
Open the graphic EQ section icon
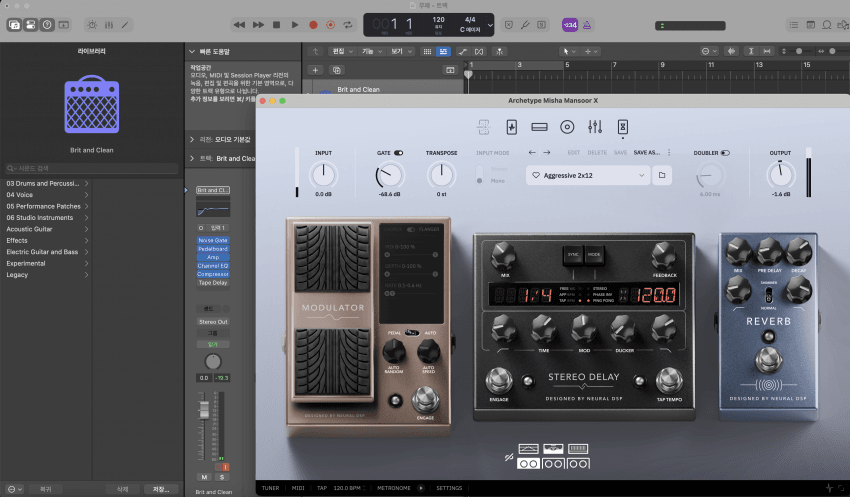click(595, 127)
